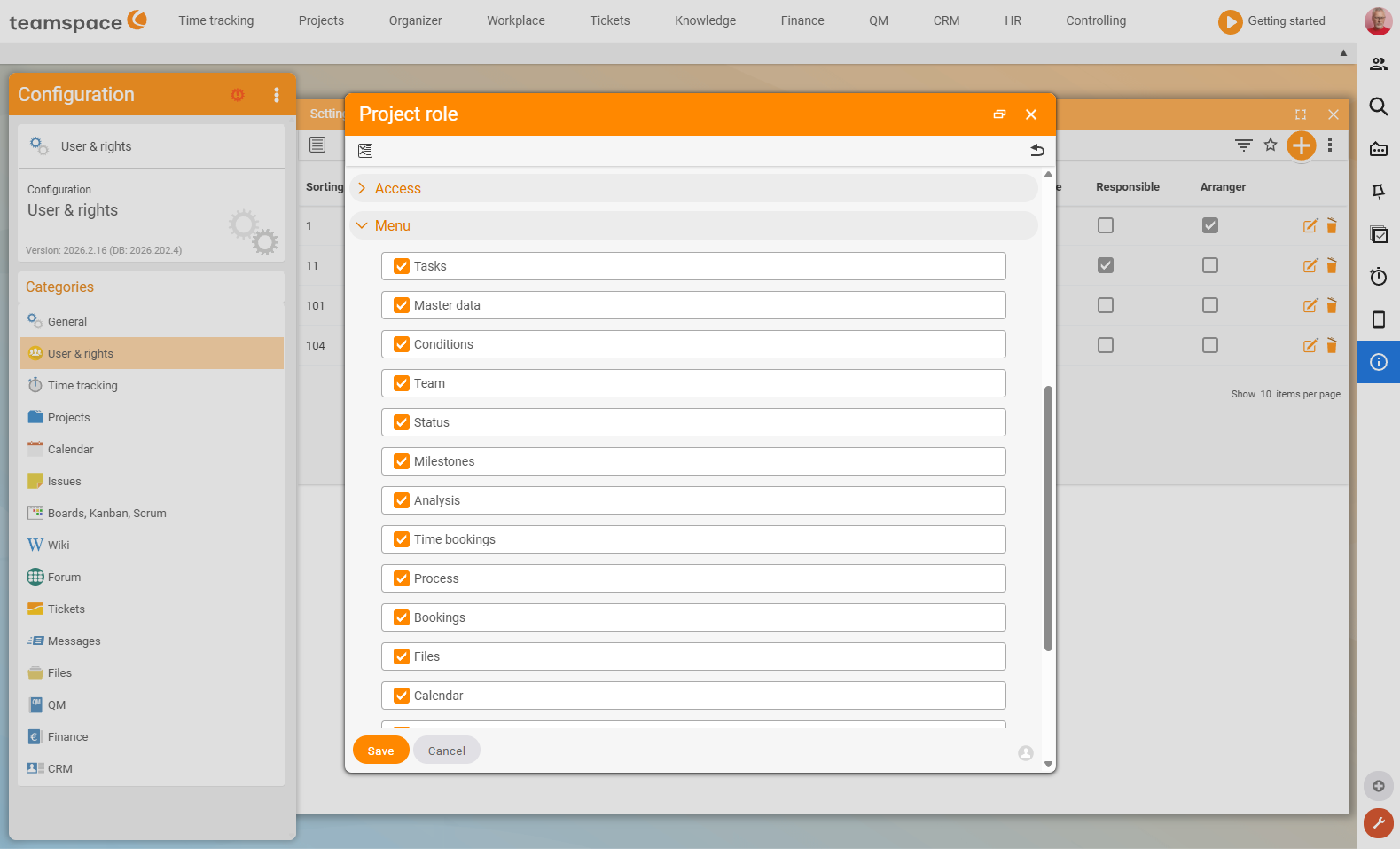The height and width of the screenshot is (849, 1400).
Task: Click the blue info icon in right sidebar
Action: point(1379,362)
